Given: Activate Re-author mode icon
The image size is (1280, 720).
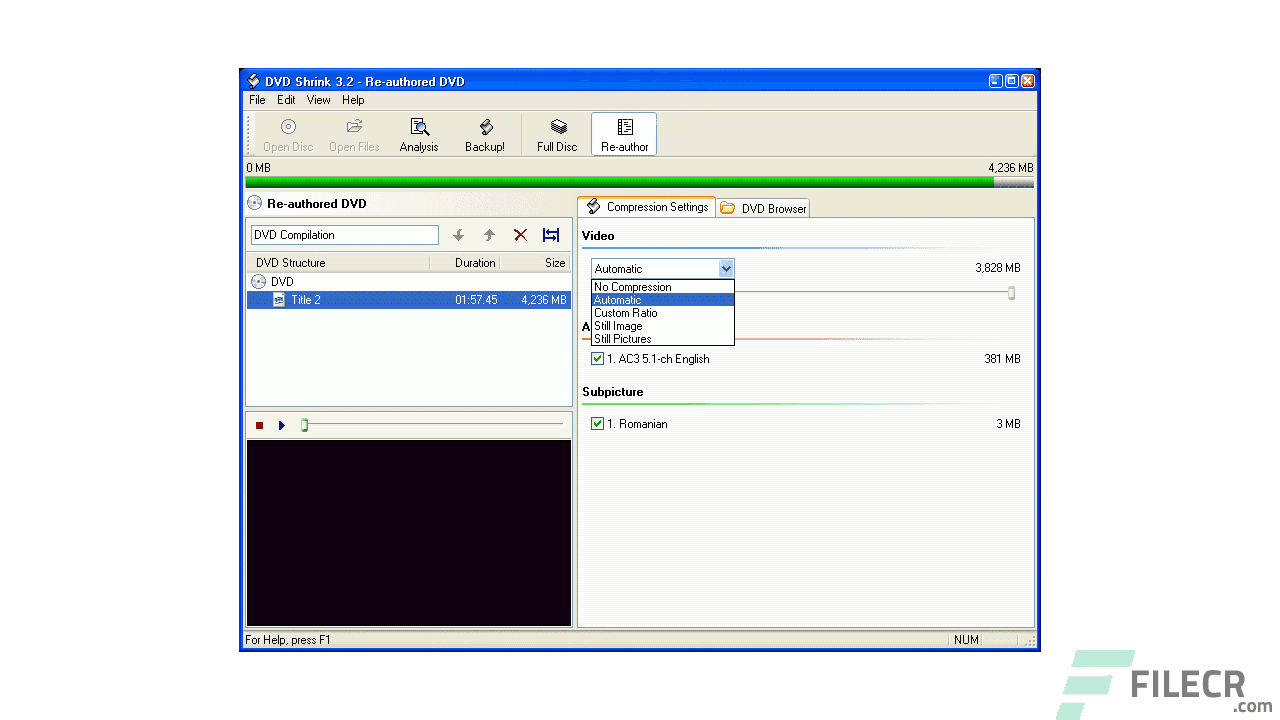Looking at the screenshot, I should pos(623,134).
